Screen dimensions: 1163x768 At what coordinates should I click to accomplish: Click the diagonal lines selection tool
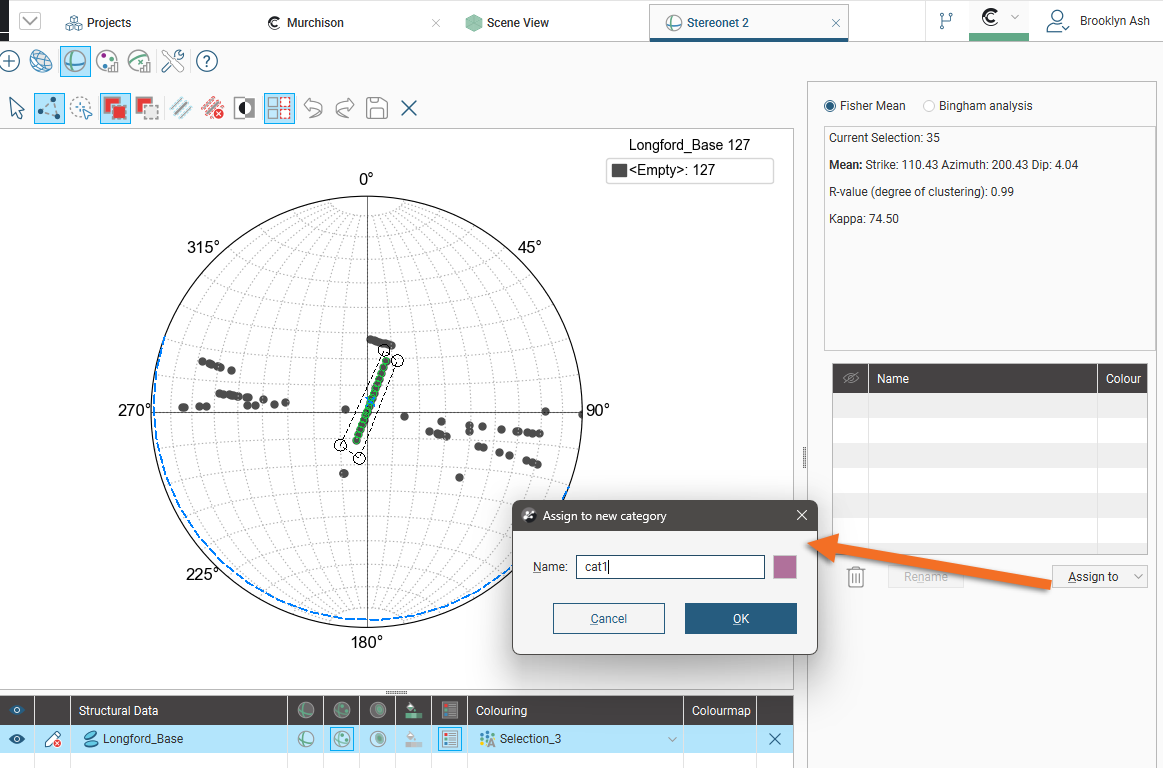click(180, 108)
